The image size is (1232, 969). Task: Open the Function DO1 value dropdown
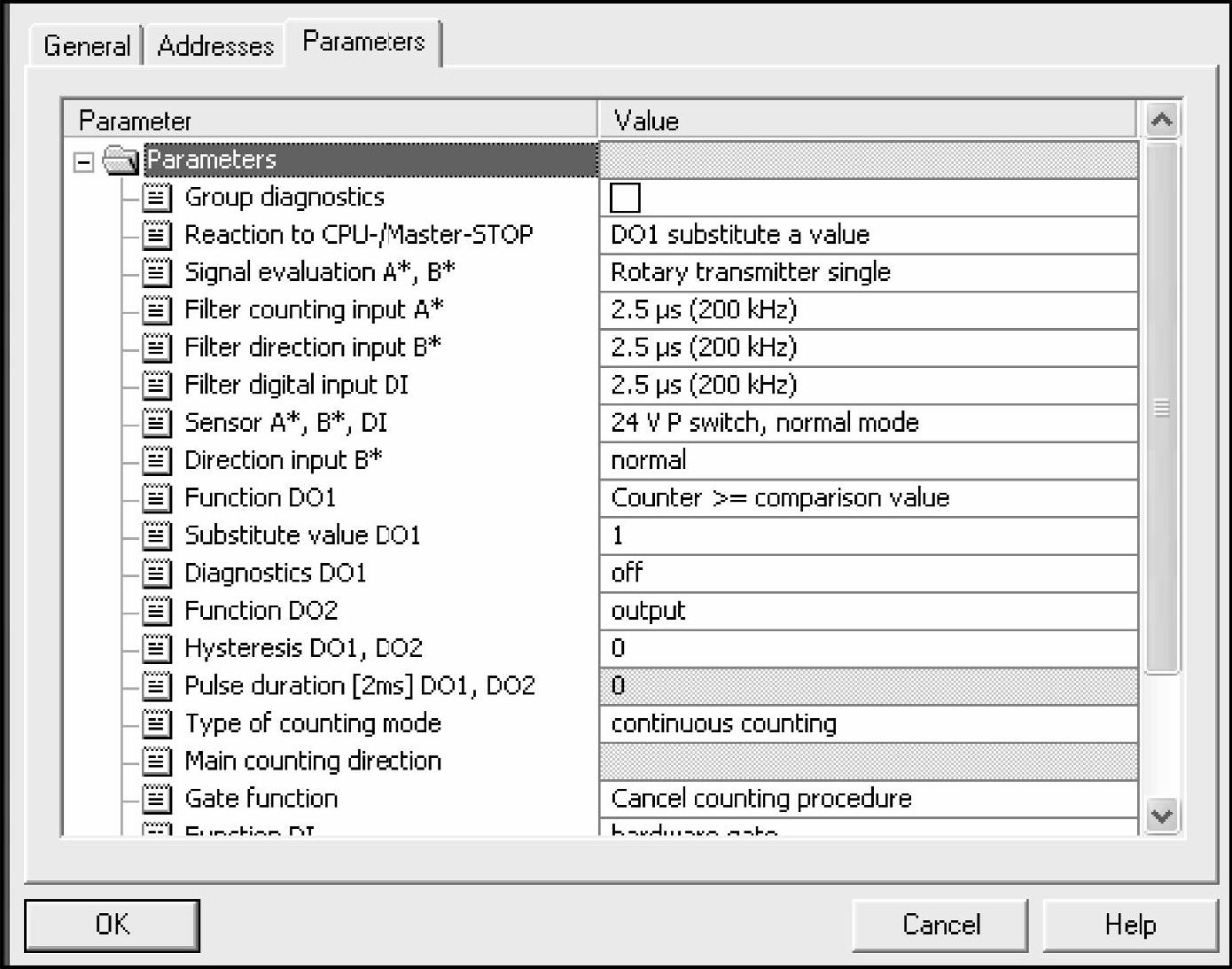[x=867, y=498]
